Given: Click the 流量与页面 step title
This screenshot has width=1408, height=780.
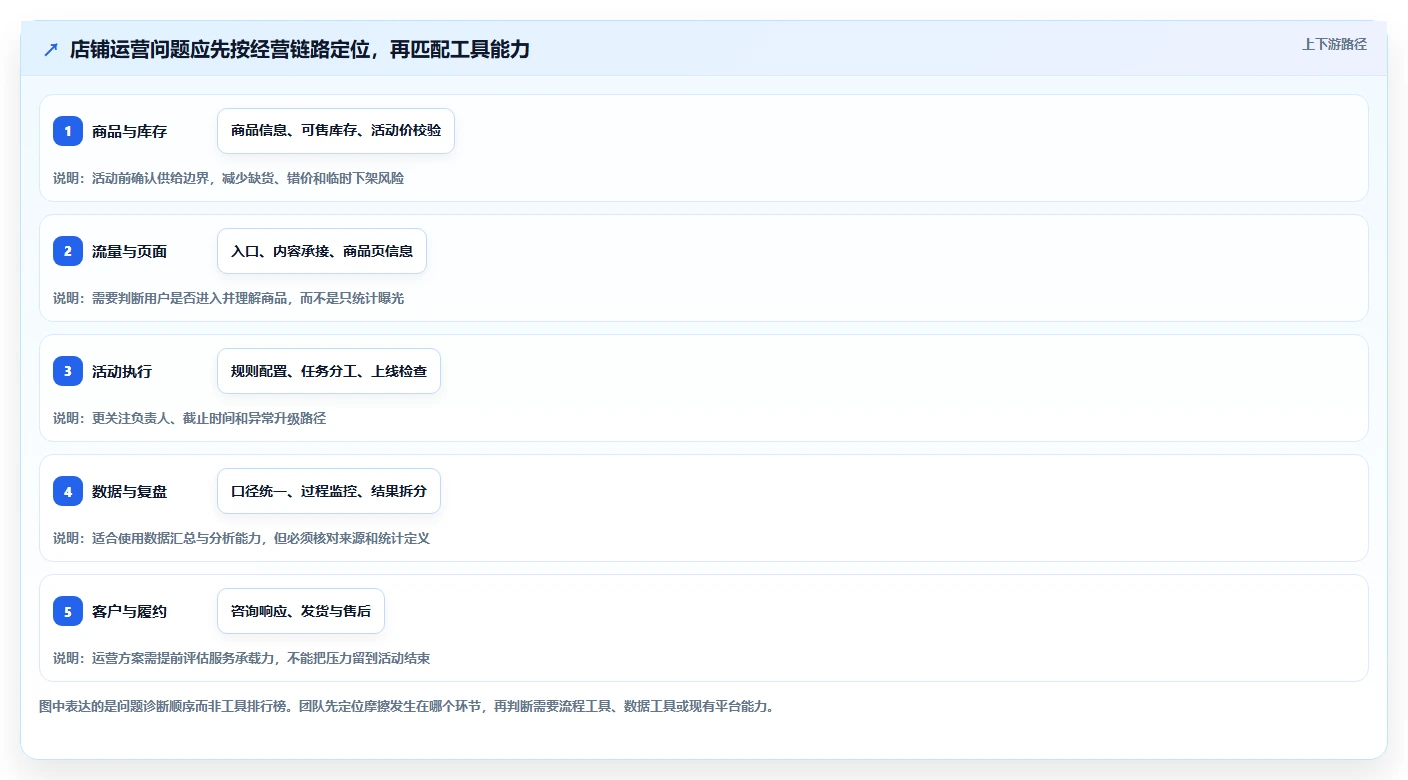Looking at the screenshot, I should point(129,251).
